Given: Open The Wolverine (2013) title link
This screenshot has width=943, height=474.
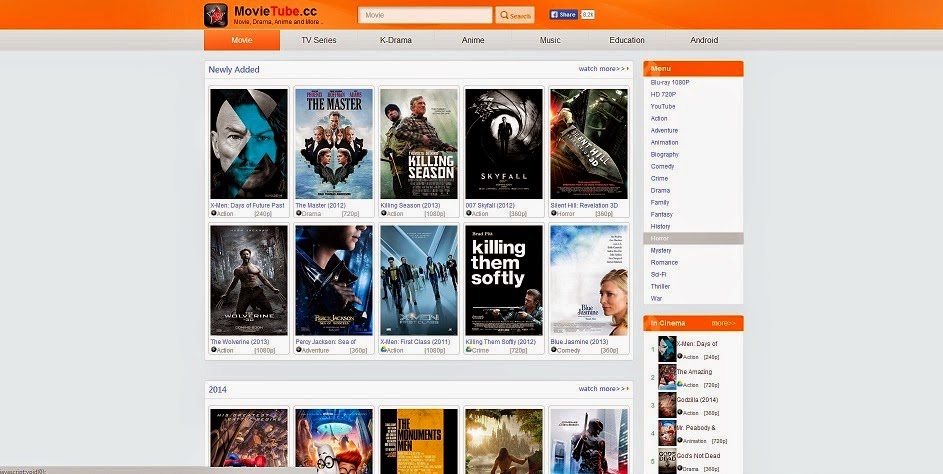Looking at the screenshot, I should coord(240,342).
